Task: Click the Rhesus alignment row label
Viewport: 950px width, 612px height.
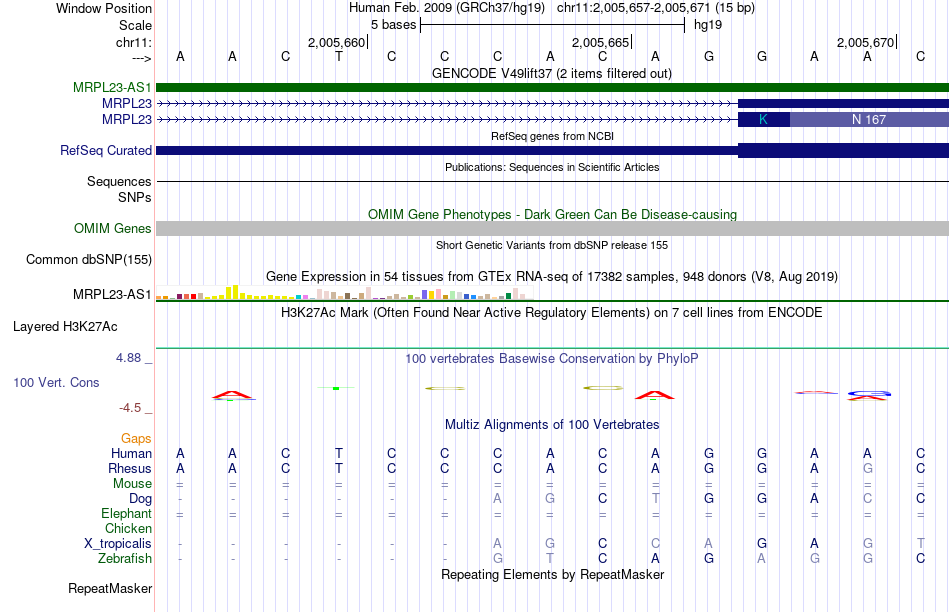Action: click(x=130, y=468)
